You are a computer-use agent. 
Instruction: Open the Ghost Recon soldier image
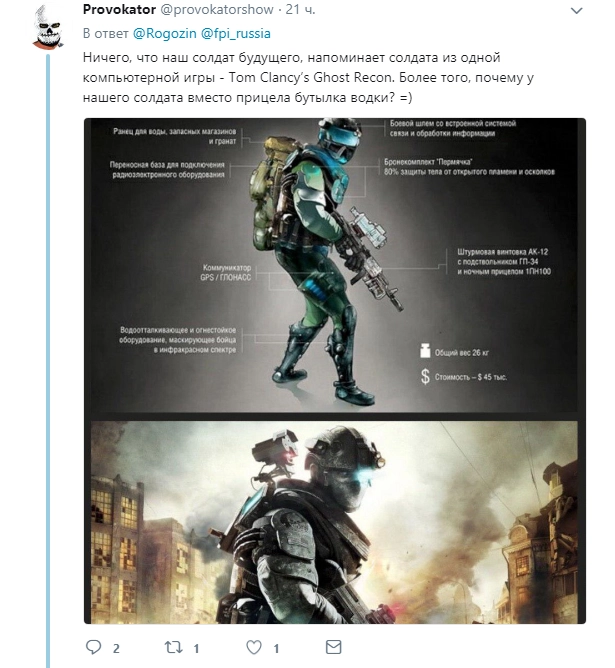(334, 522)
